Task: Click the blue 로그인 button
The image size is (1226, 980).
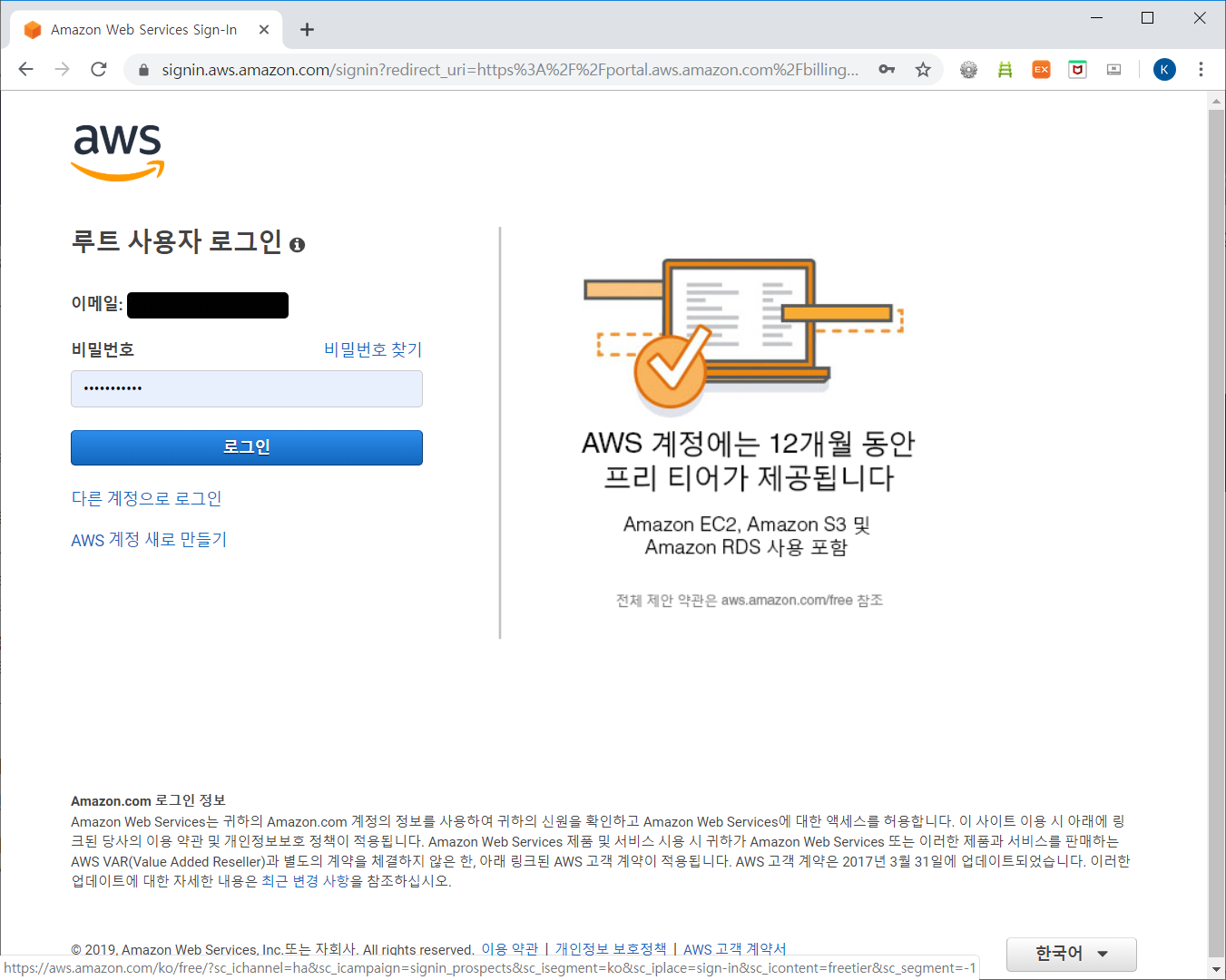Action: tap(247, 447)
